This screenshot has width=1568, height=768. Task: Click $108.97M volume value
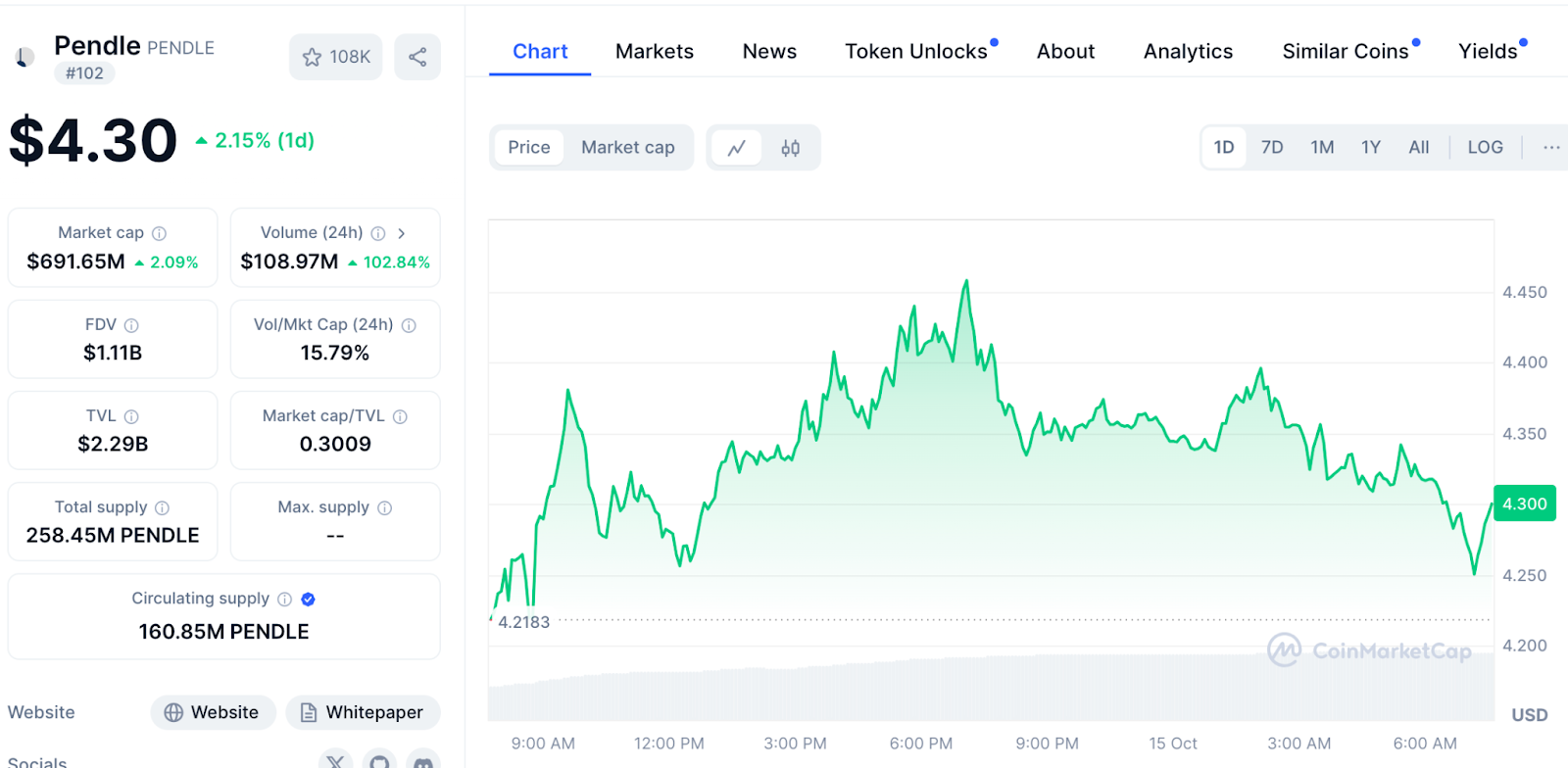click(289, 262)
